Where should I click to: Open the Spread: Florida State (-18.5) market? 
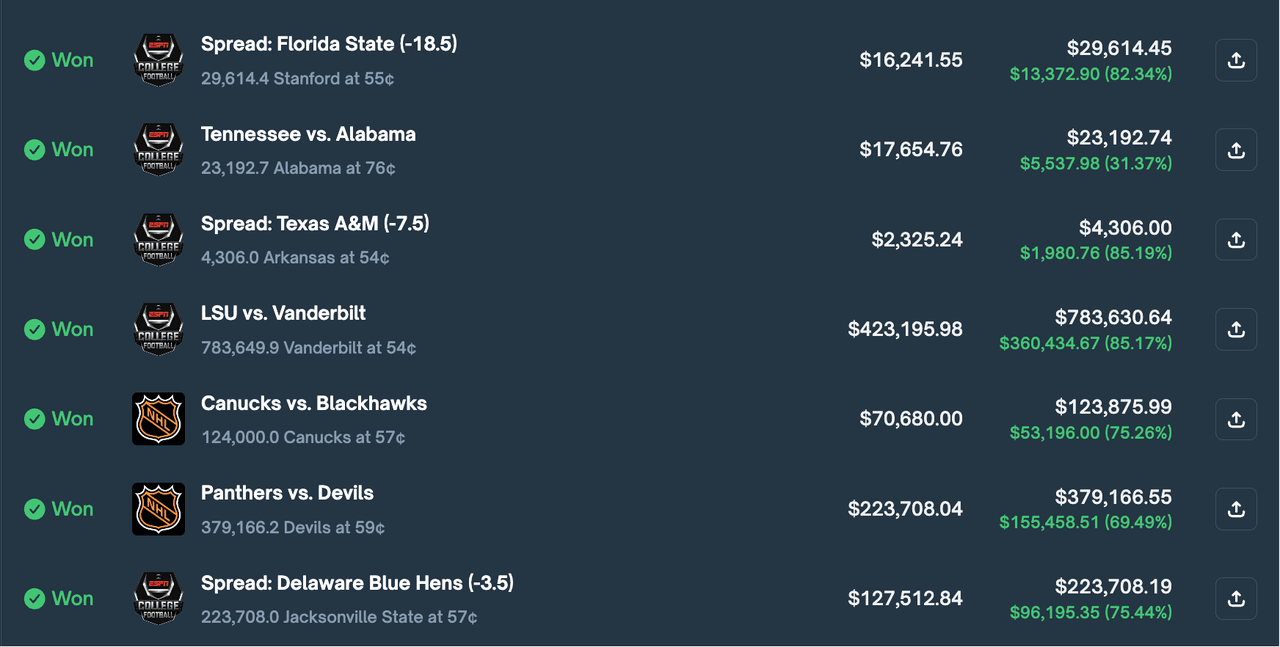(329, 44)
